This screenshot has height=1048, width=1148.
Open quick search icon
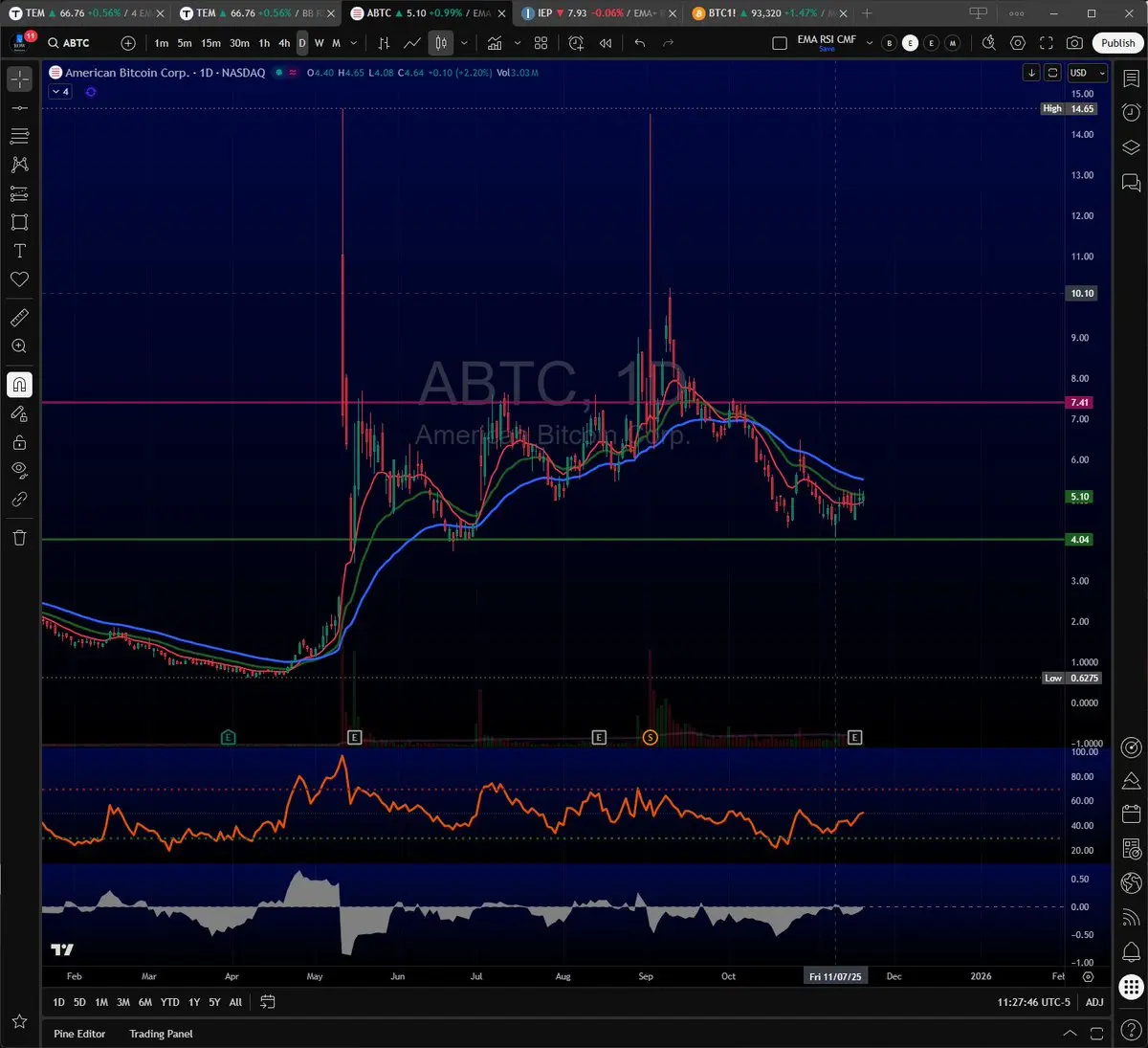click(989, 43)
